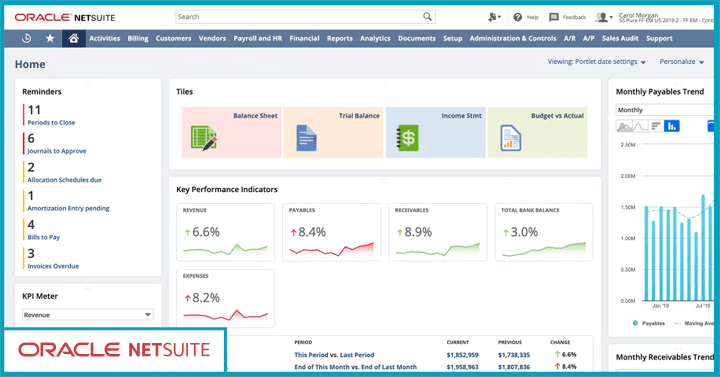Click the $1,958,963 current value
Viewport: 720px width, 377px height.
pyautogui.click(x=462, y=367)
